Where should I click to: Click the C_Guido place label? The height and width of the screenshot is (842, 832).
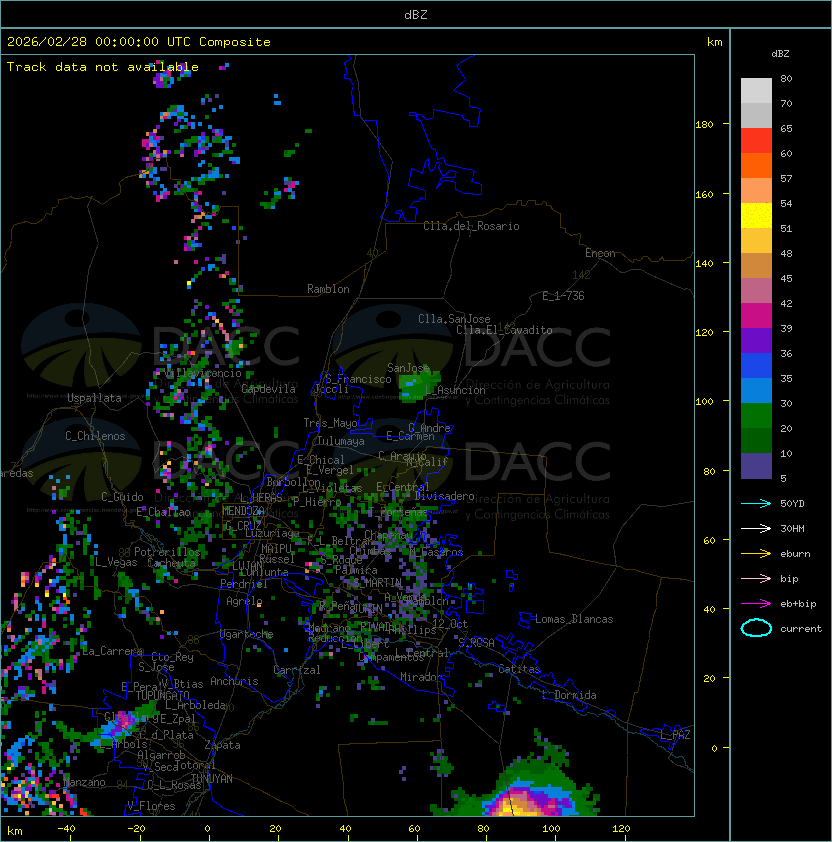click(122, 497)
